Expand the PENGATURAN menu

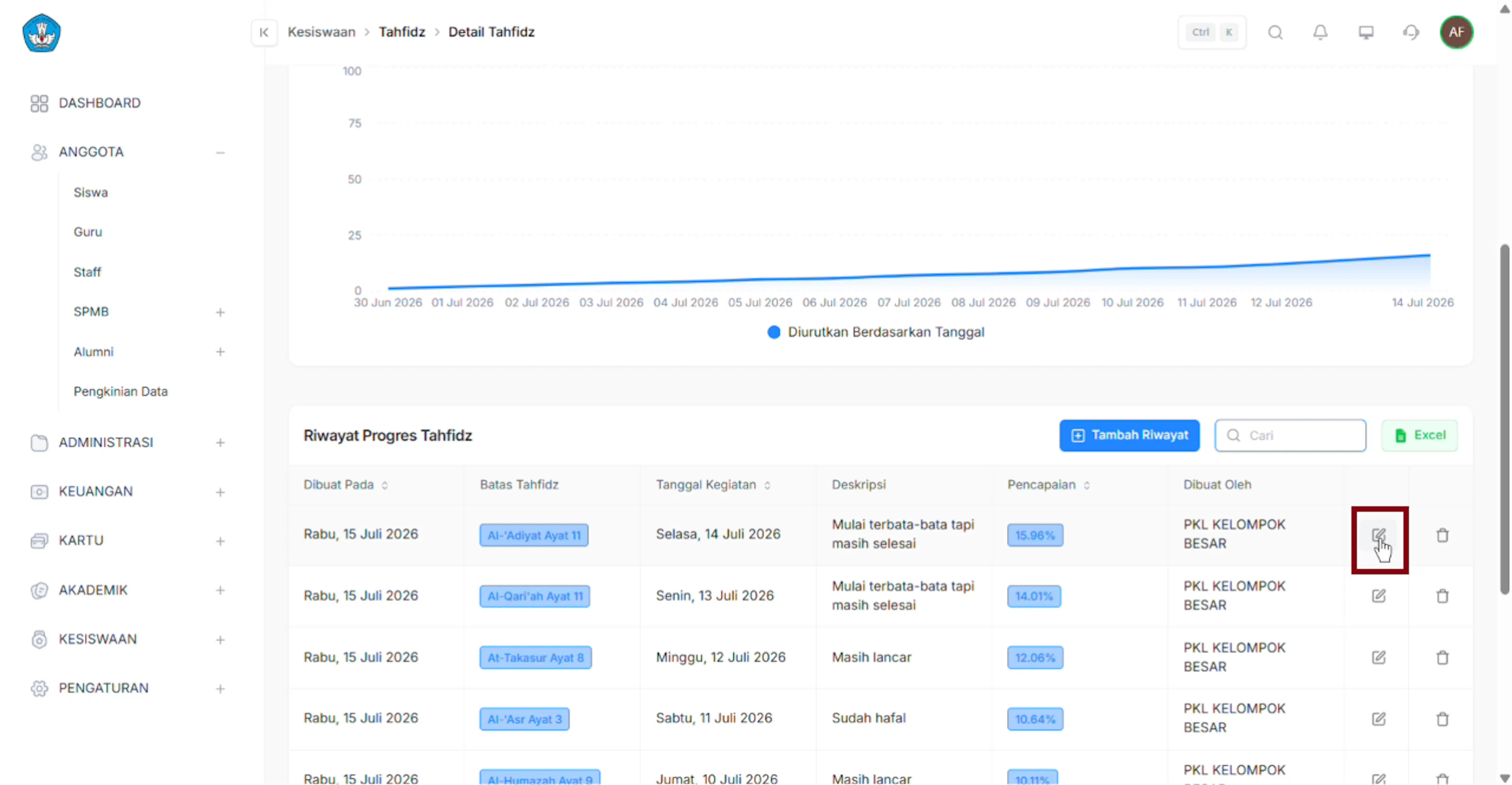point(220,689)
